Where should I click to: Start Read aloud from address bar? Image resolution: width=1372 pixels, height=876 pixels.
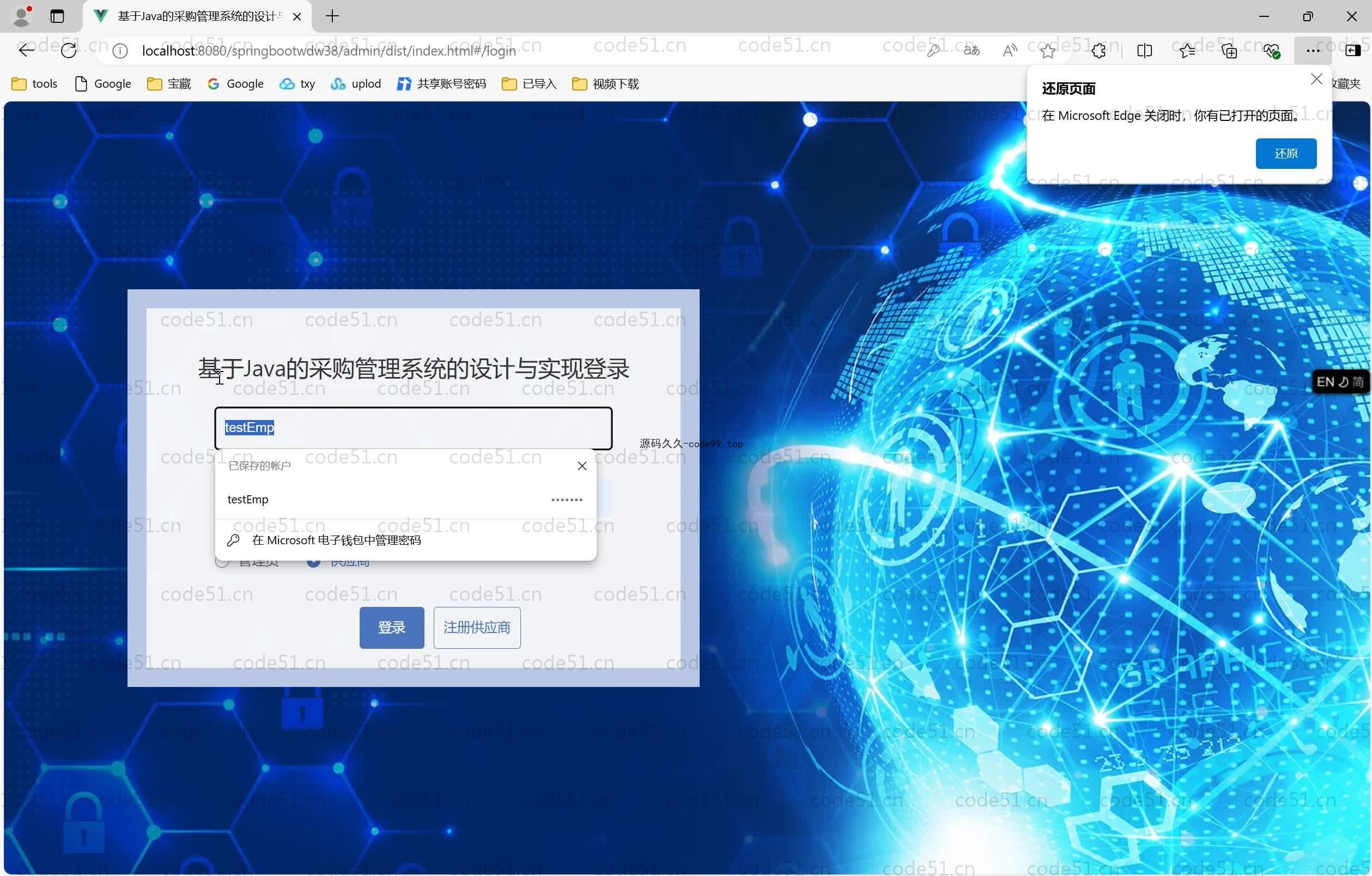pyautogui.click(x=1010, y=51)
